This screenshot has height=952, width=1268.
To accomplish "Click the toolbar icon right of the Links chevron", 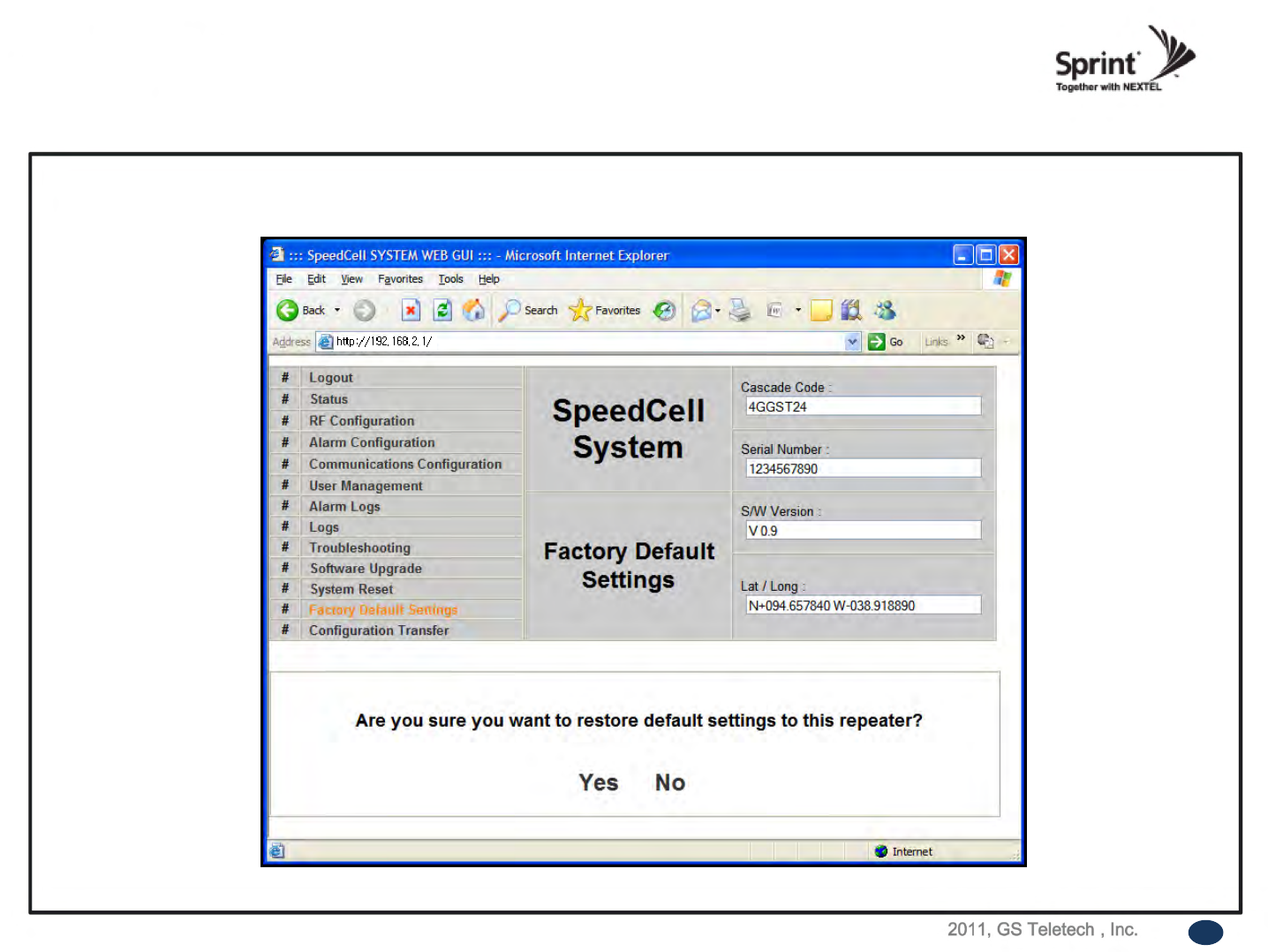I will tap(985, 341).
